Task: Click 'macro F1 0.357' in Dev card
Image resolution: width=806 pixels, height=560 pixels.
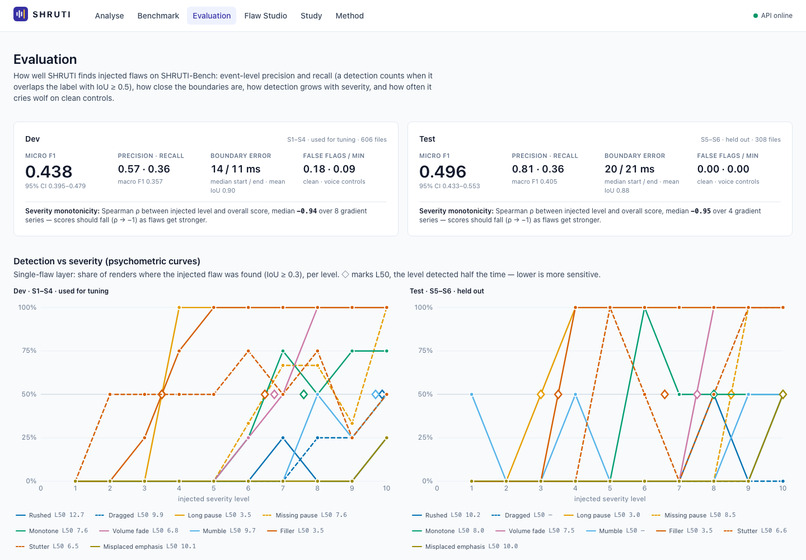Action: pos(140,182)
